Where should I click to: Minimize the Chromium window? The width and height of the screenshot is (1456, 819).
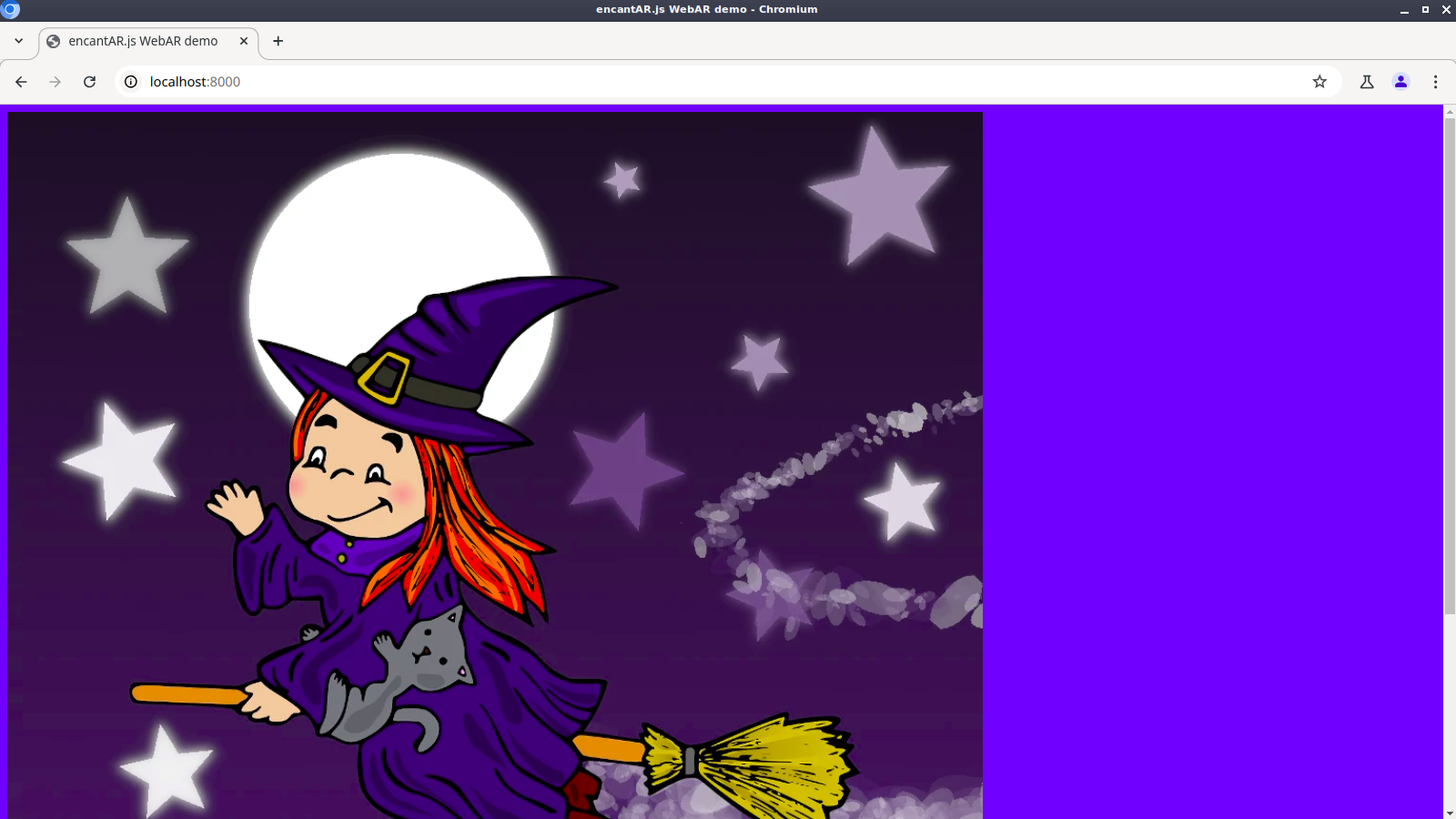[1404, 9]
